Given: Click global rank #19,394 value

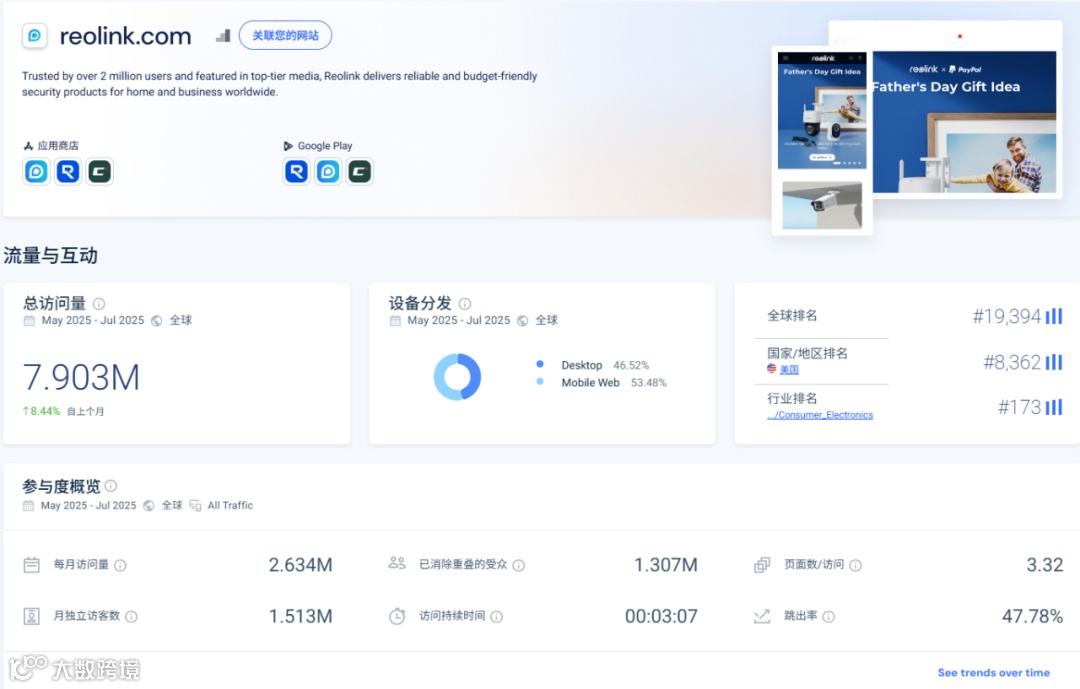Looking at the screenshot, I should pyautogui.click(x=1006, y=316).
